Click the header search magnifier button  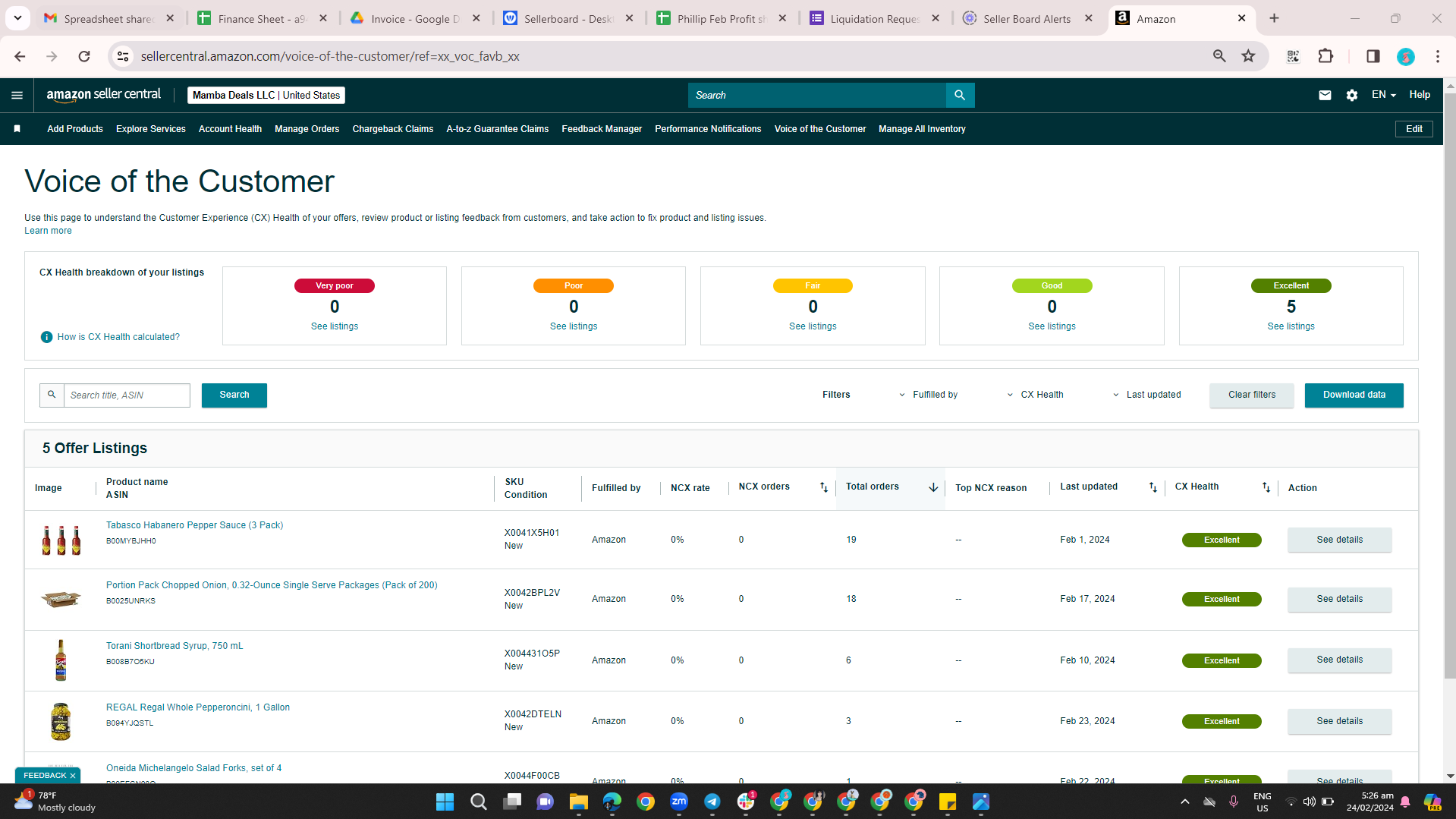pos(960,95)
